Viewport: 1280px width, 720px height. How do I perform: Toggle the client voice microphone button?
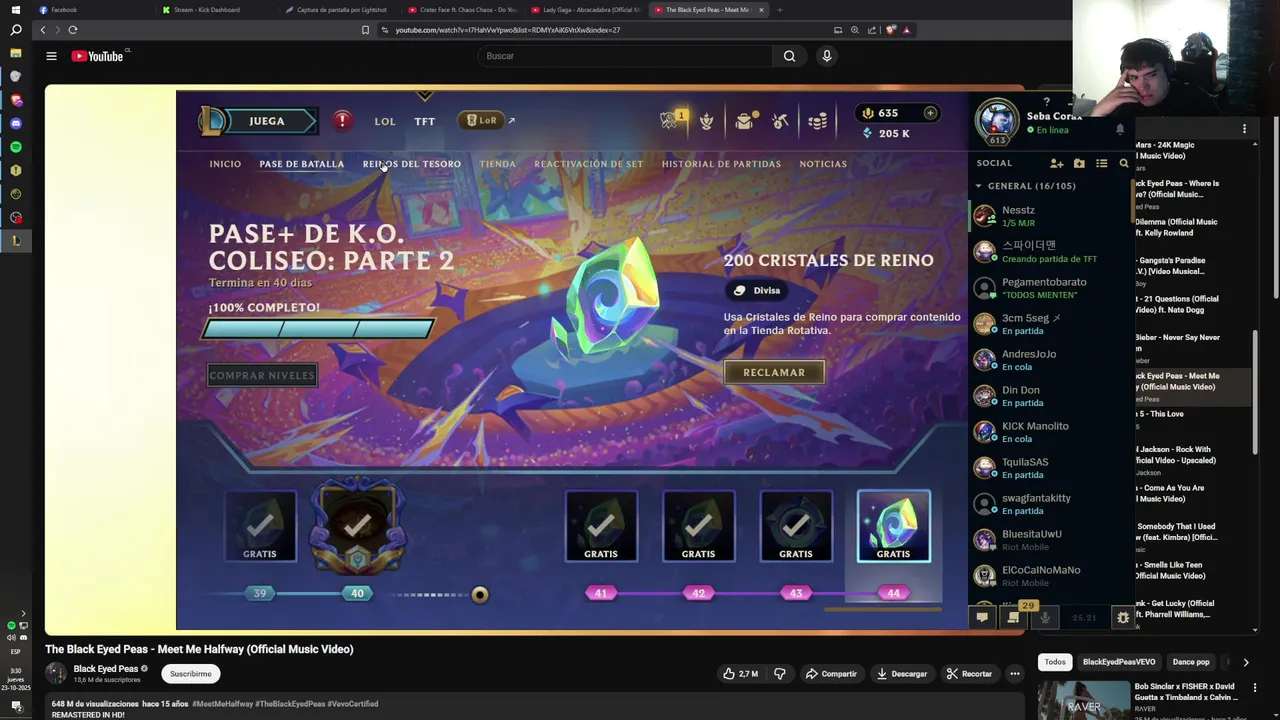[x=1044, y=618]
